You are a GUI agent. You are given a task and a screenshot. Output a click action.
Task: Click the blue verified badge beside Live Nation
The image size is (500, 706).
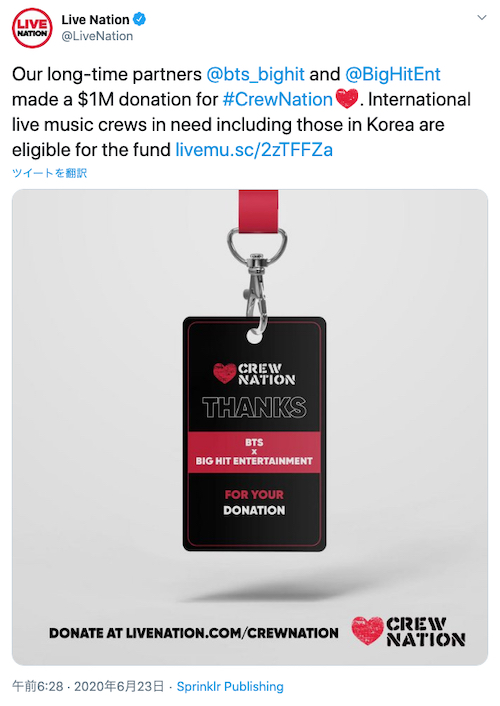[139, 19]
